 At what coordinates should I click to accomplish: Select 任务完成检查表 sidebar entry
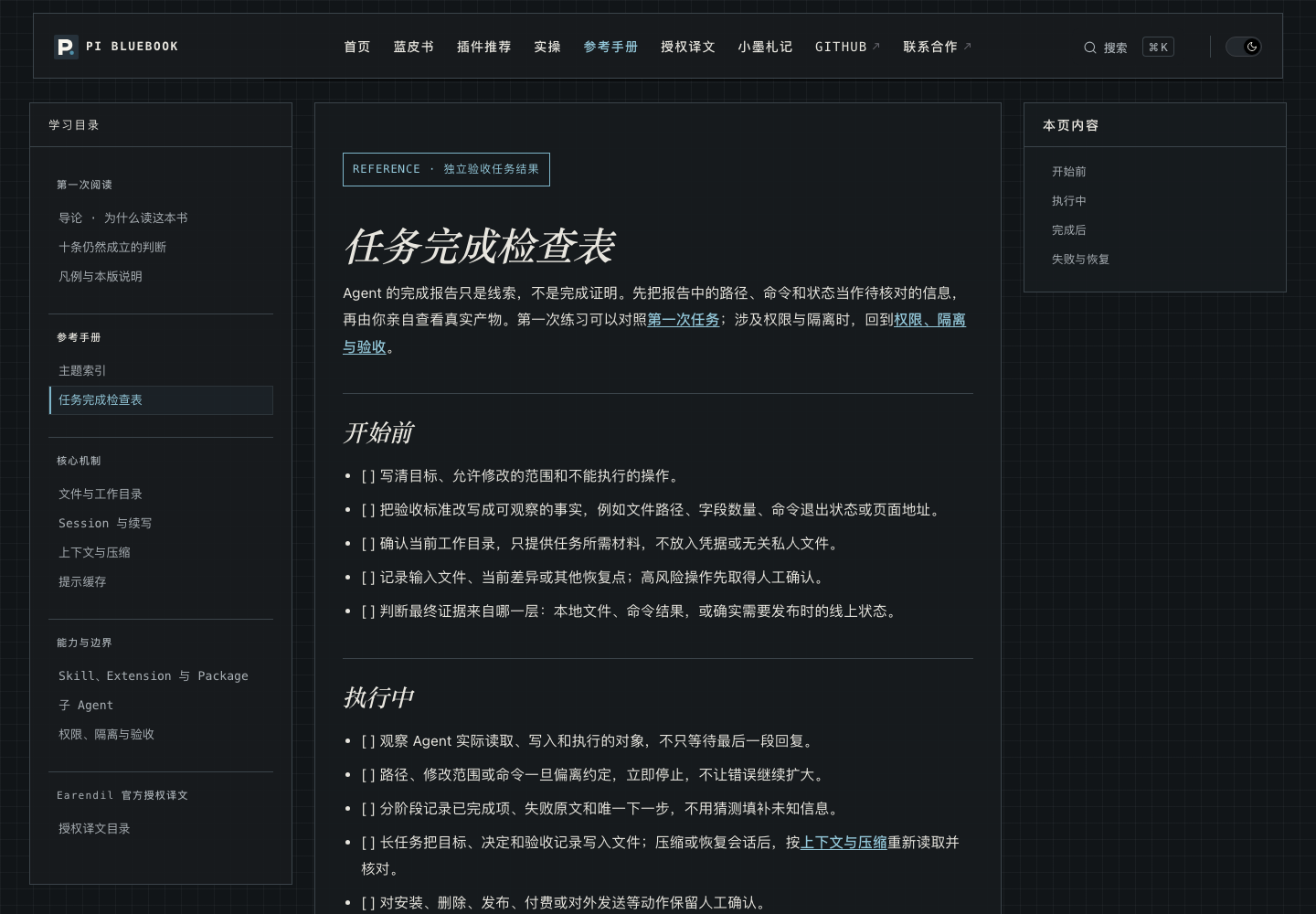tap(161, 399)
